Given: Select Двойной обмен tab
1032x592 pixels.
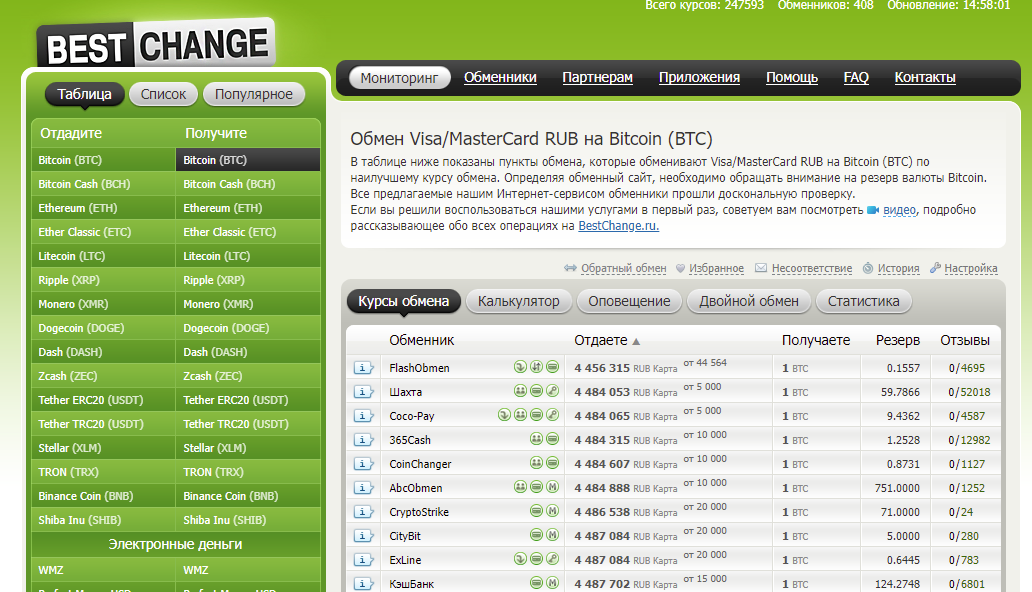Looking at the screenshot, I should tap(749, 302).
